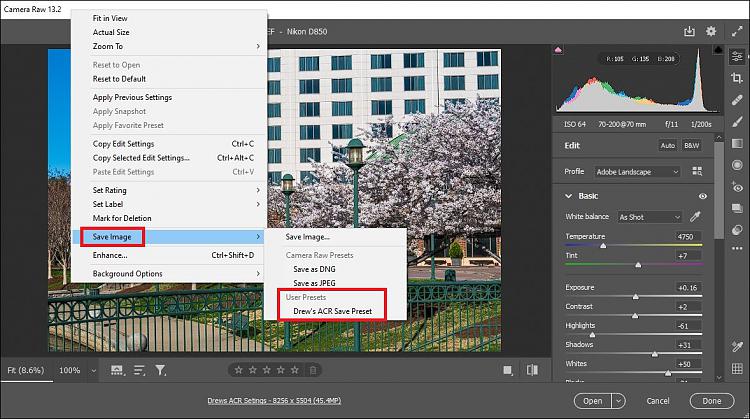The image size is (750, 419).
Task: Select the Adjustment Brush tool
Action: pos(737,122)
